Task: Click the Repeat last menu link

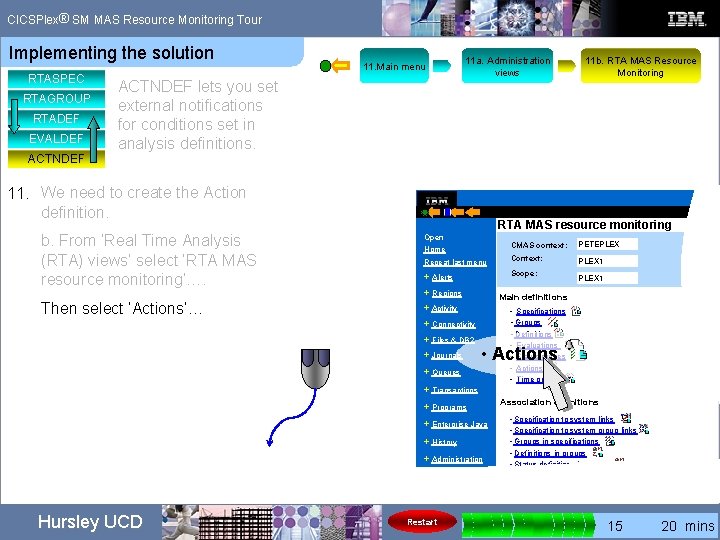Action: click(455, 262)
